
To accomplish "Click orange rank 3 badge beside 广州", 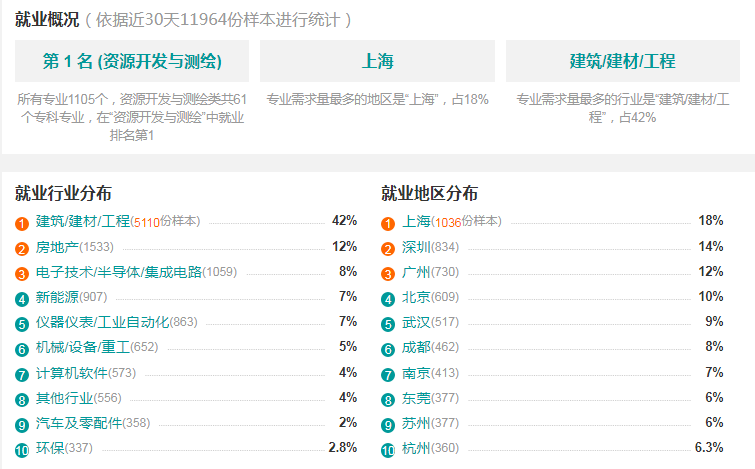I will (x=388, y=274).
